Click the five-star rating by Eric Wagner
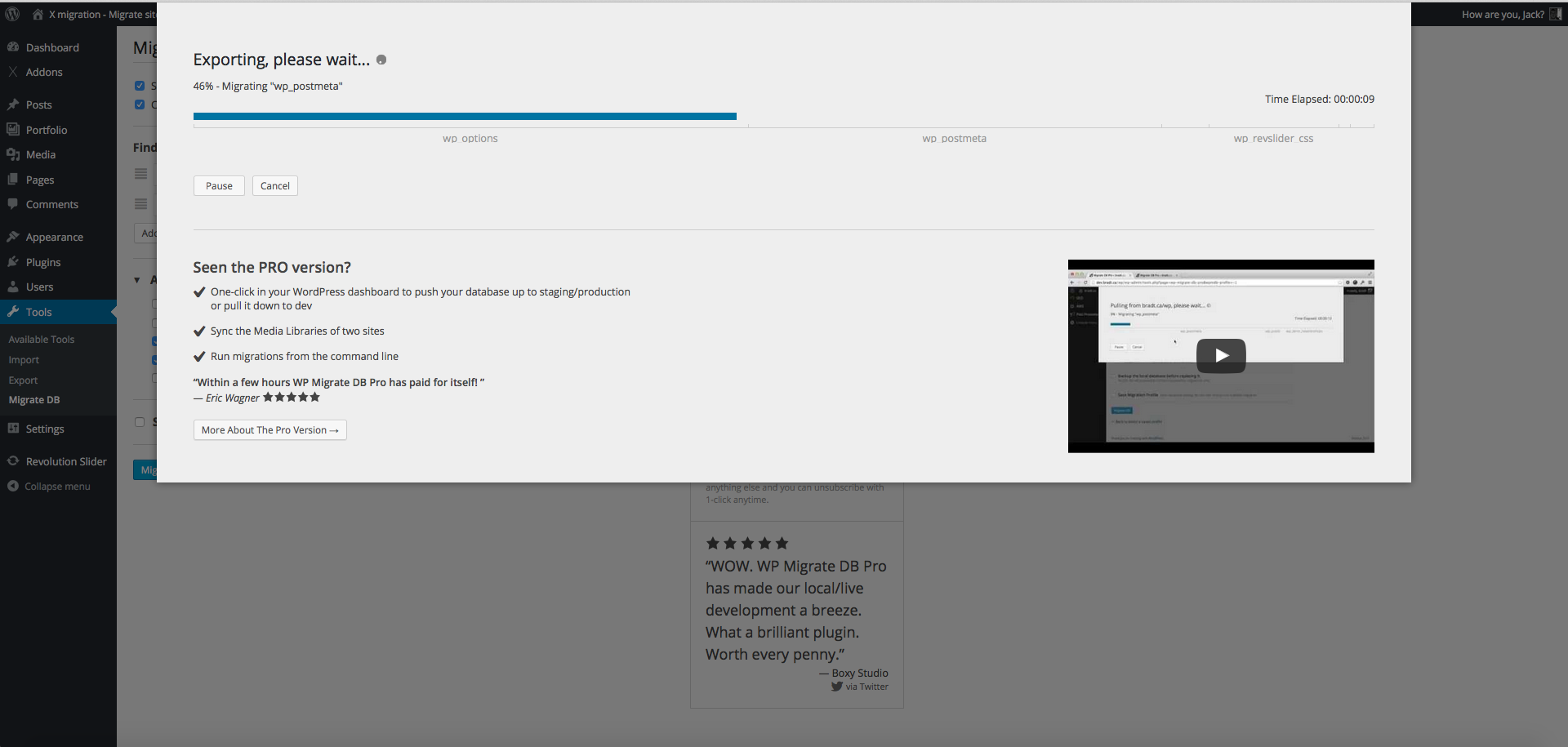Screen dimensions: 1568x747 coord(292,397)
